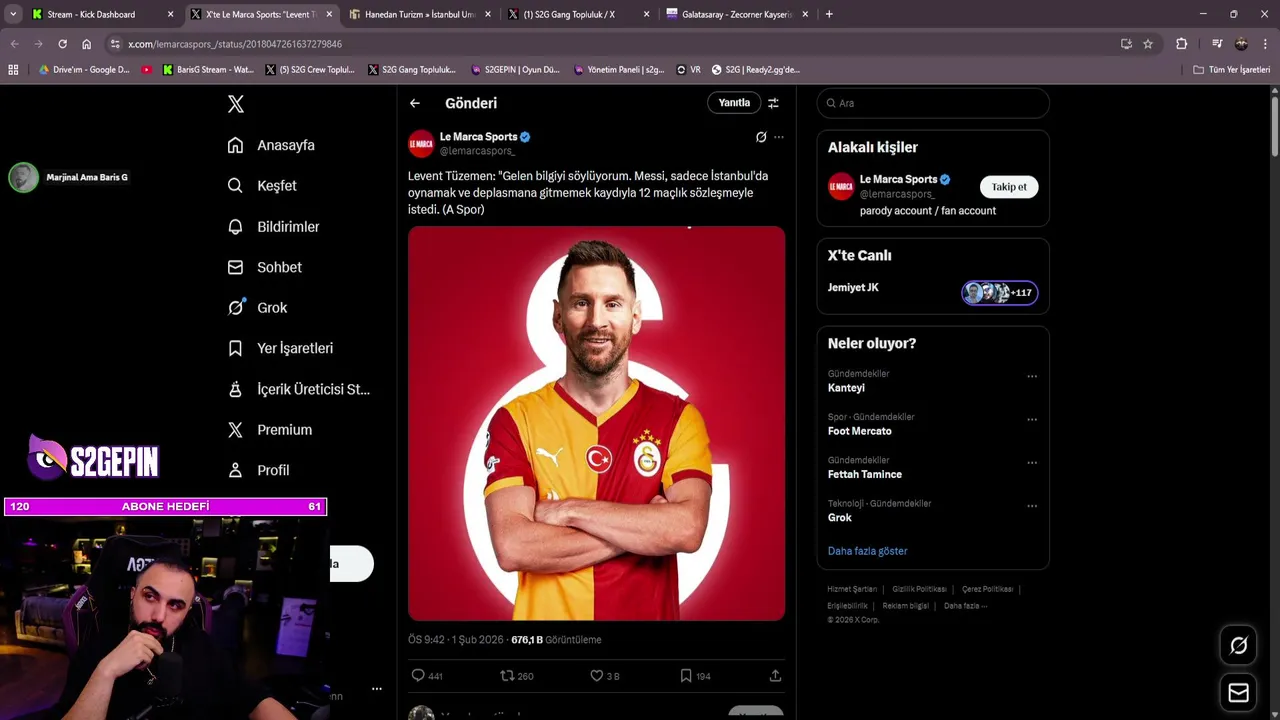Bookmark the post with 194 count
Viewport: 1280px width, 720px height.
point(686,676)
